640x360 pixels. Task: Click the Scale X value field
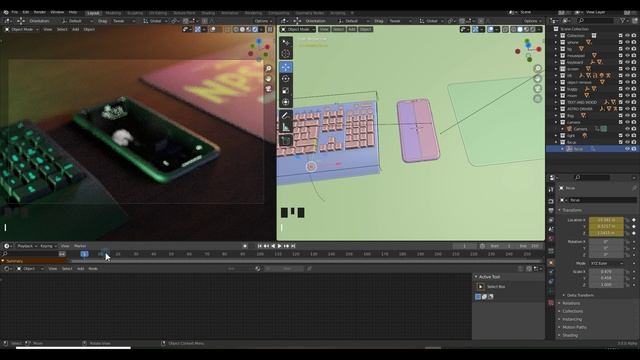point(606,272)
